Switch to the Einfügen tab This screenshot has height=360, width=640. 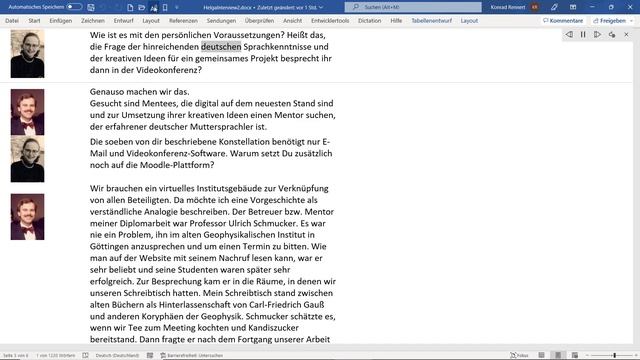pos(60,20)
